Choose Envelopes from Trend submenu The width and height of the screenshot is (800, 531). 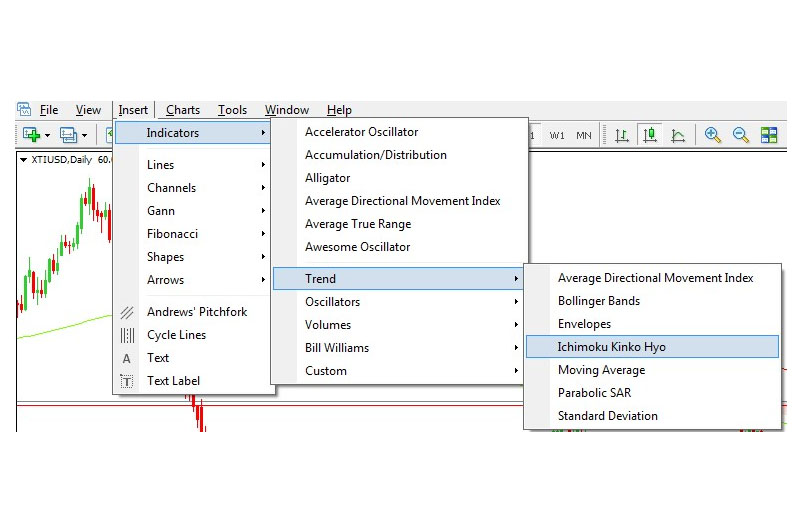pos(652,324)
